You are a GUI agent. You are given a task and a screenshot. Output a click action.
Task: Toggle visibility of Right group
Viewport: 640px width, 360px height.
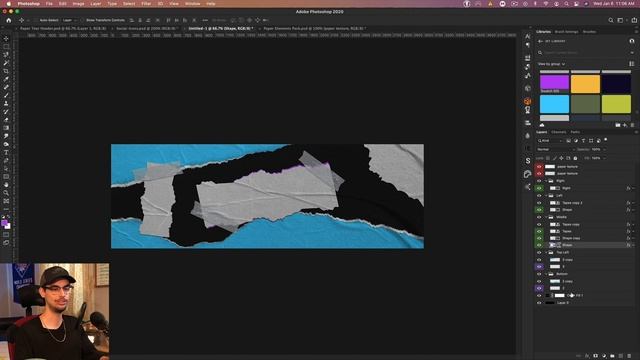point(539,181)
